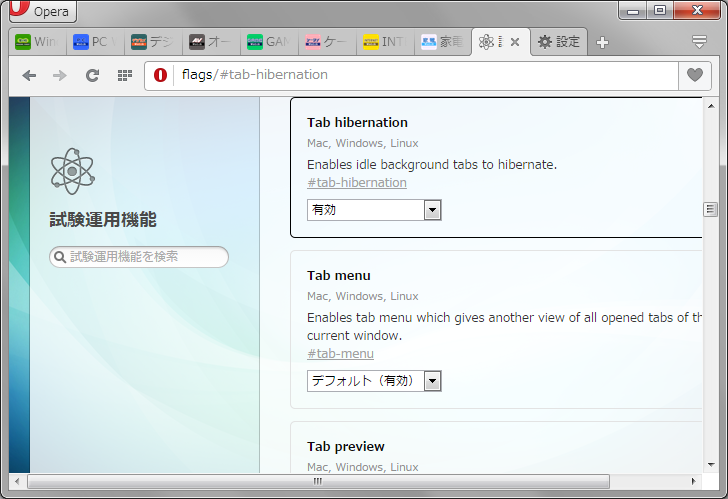Screen dimensions: 728x499
Task: Switch to the INT tab
Action: [385, 42]
